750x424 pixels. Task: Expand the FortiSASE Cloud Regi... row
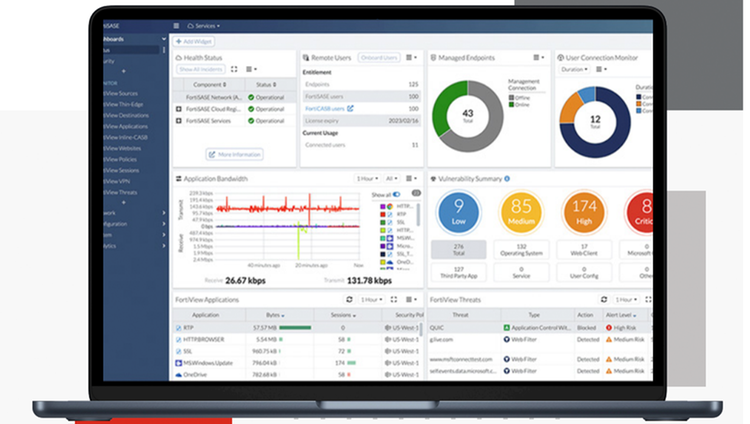(178, 109)
